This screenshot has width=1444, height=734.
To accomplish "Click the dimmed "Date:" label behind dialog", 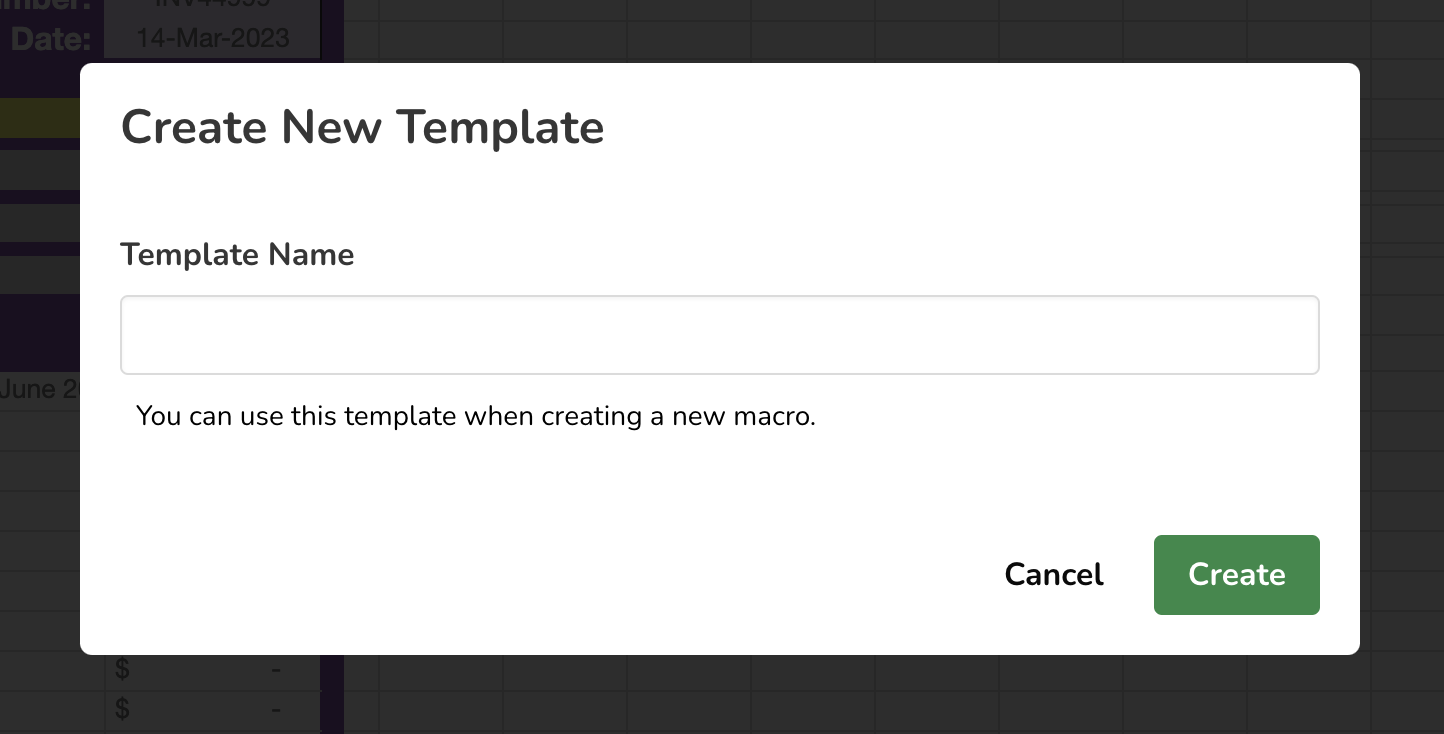I will 50,40.
